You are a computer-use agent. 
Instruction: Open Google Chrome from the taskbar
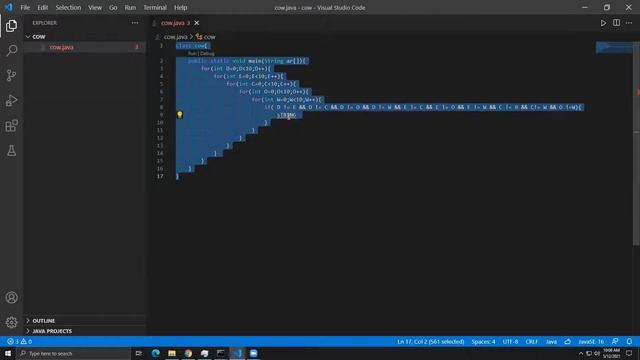point(188,353)
